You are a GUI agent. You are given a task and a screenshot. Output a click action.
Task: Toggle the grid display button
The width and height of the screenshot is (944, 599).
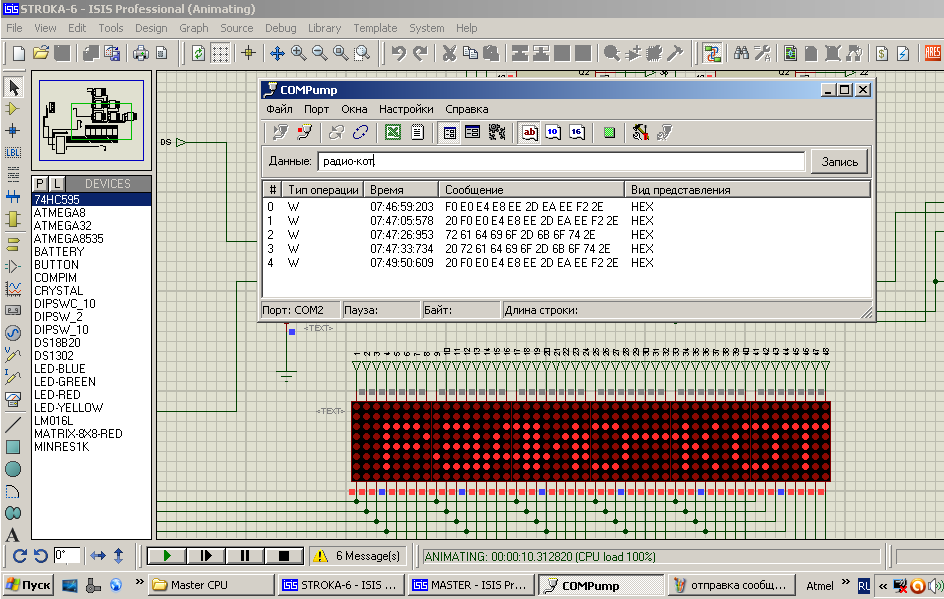click(221, 53)
